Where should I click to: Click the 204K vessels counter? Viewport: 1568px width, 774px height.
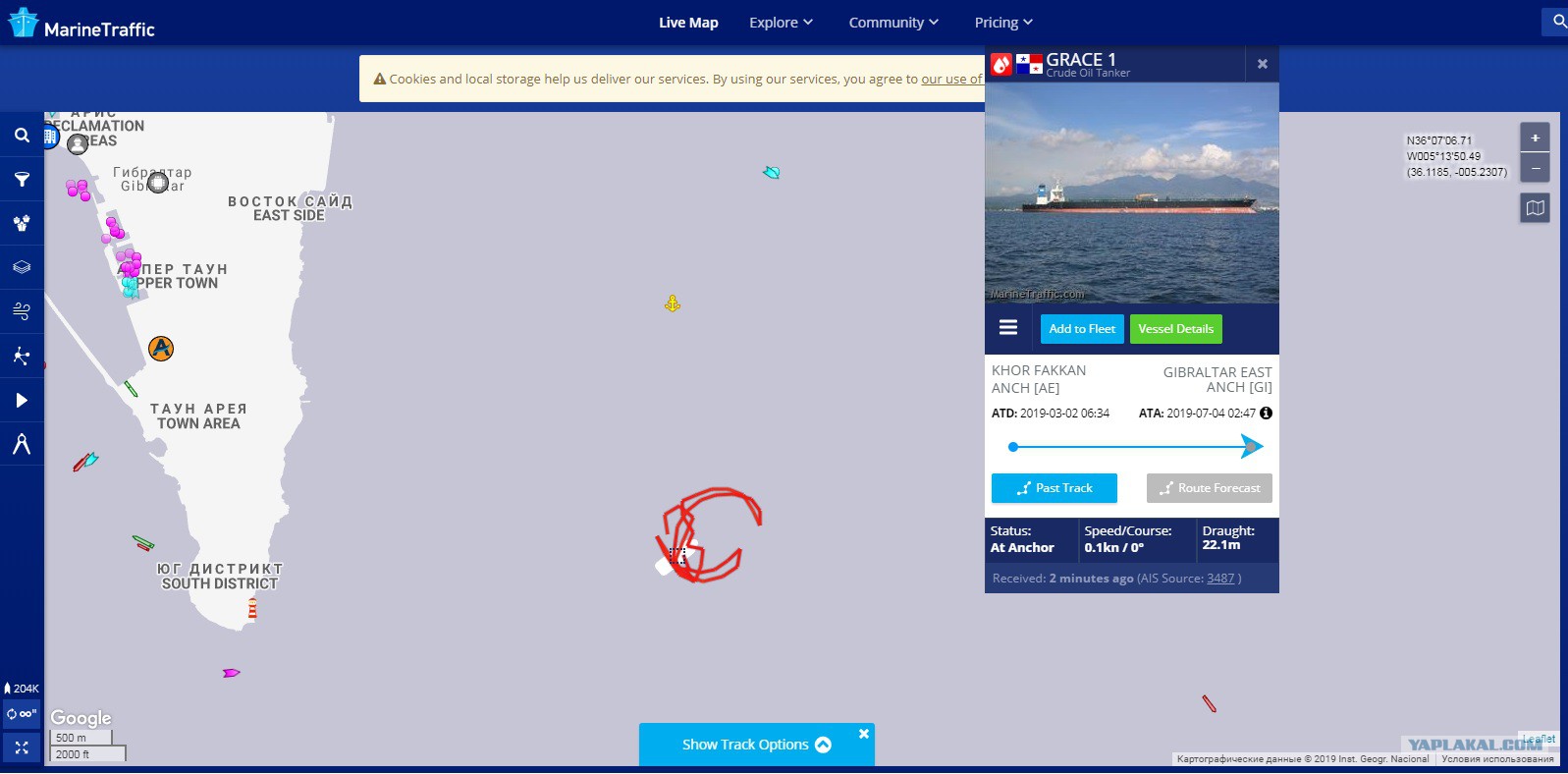[x=22, y=689]
